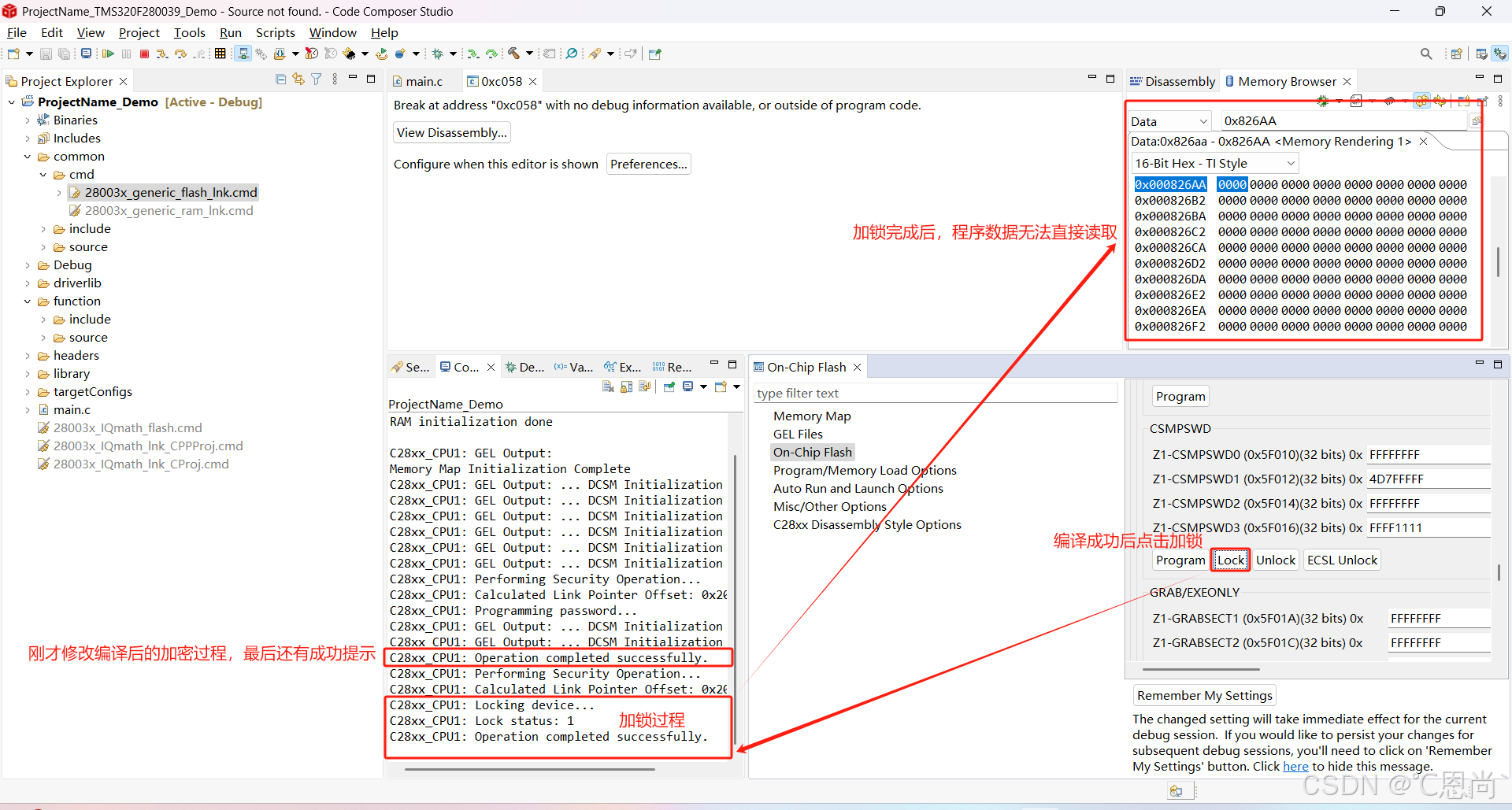Click the red Terminate debug icon
This screenshot has width=1512, height=810.
pos(144,54)
